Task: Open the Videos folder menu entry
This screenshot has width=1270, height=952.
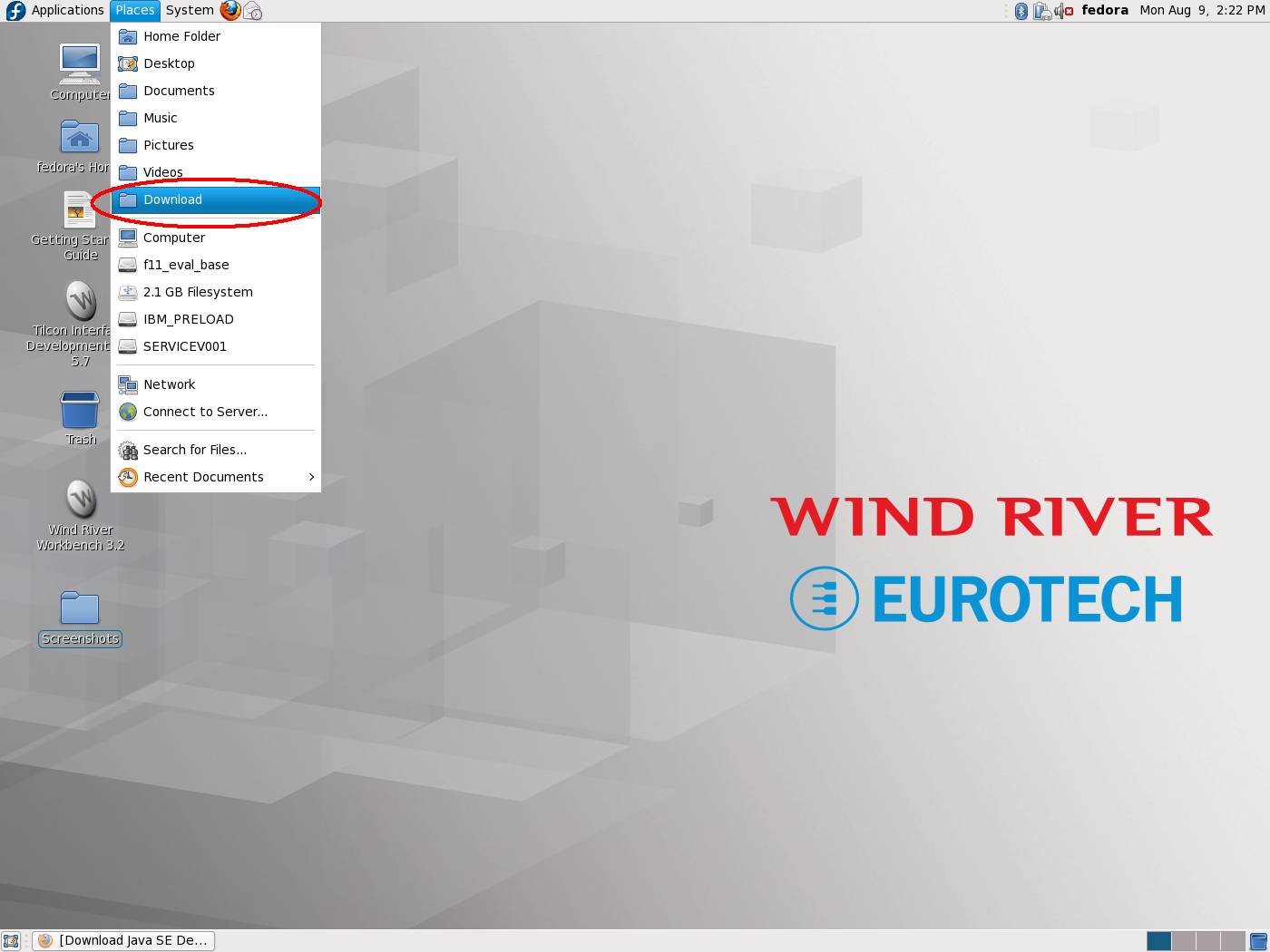Action: point(216,172)
